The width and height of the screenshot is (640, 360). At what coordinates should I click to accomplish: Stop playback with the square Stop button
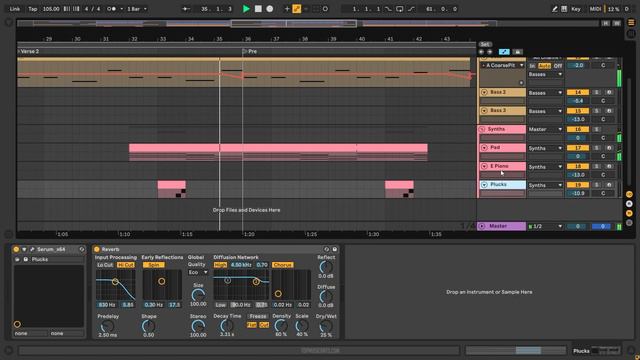tap(258, 9)
